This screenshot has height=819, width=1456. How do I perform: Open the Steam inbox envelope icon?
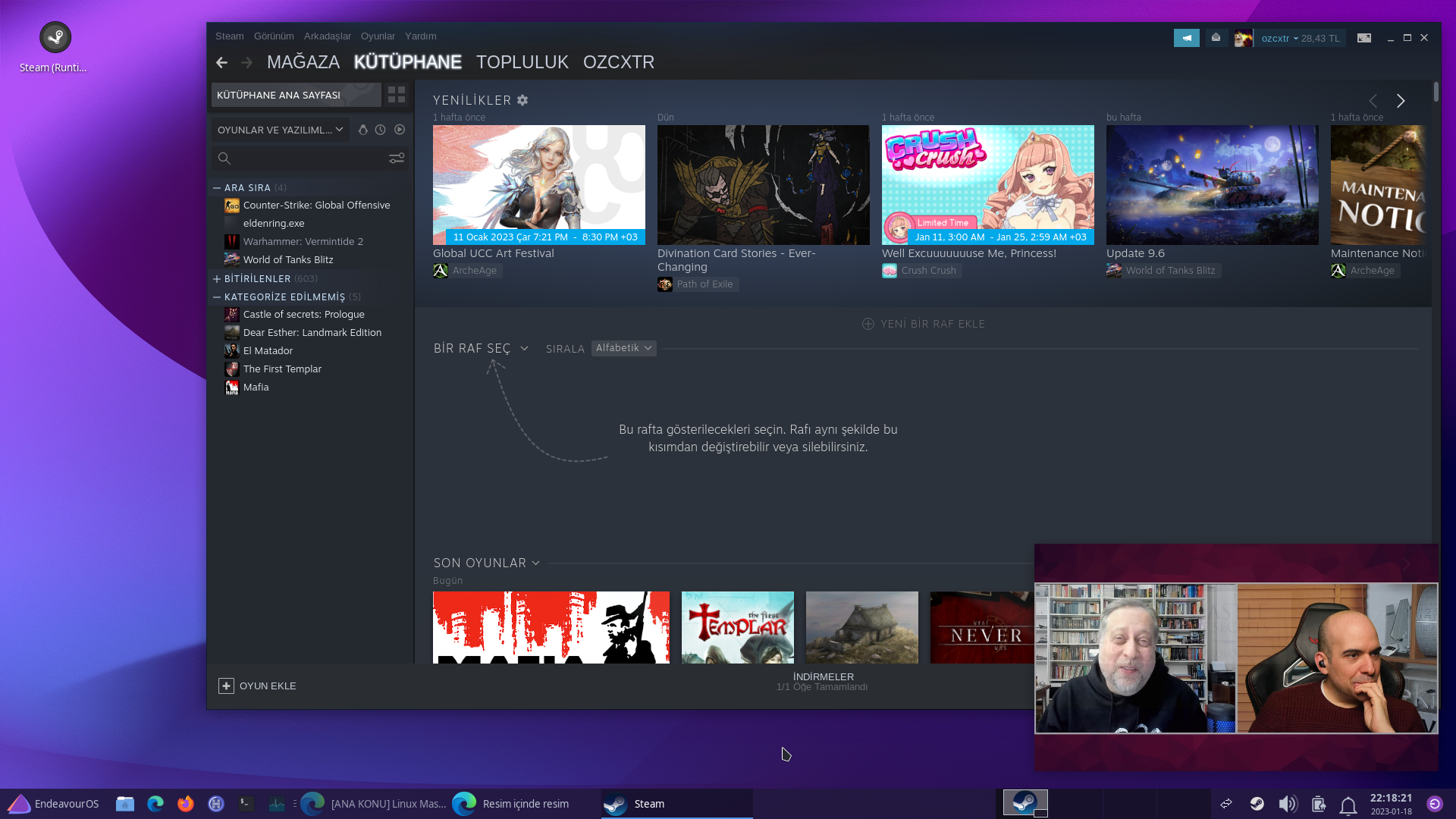pos(1216,38)
